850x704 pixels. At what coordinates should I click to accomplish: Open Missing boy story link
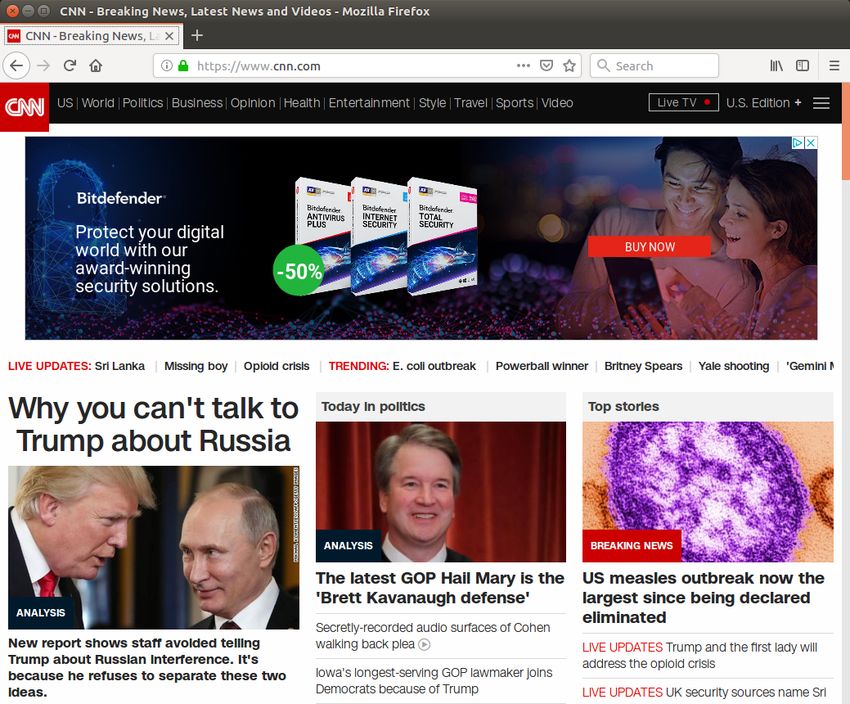coord(196,366)
